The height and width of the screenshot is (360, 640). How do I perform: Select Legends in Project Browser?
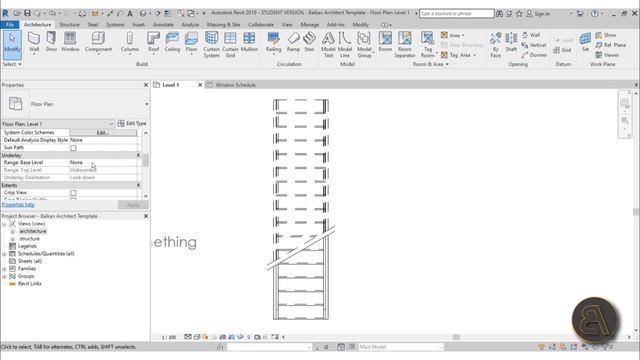(x=27, y=246)
